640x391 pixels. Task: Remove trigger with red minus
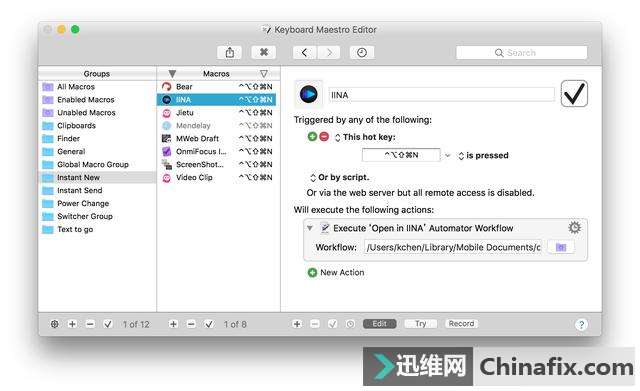pos(324,137)
